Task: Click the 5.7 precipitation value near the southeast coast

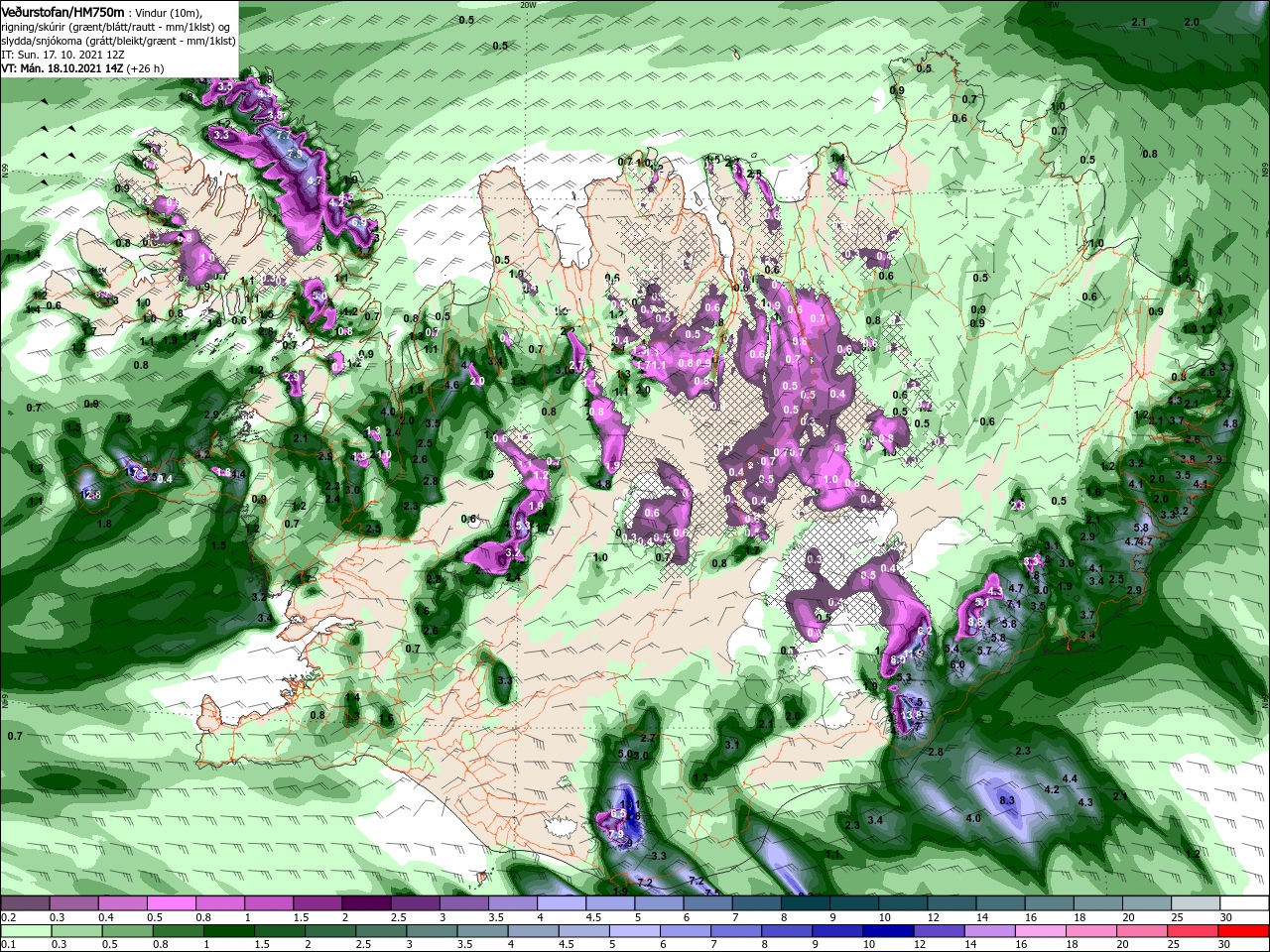Action: click(x=984, y=651)
